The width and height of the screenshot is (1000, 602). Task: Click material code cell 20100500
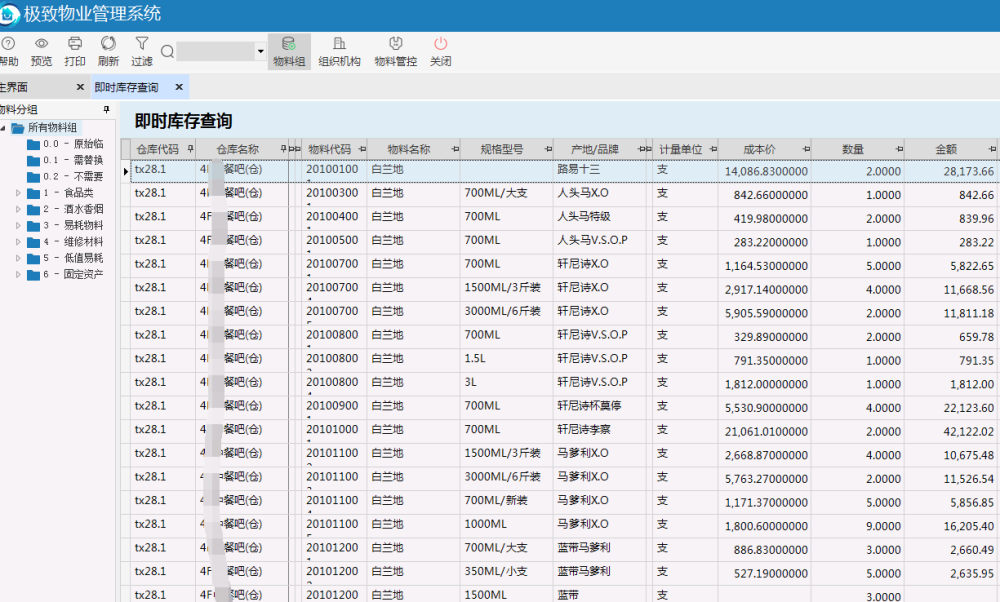[x=332, y=240]
